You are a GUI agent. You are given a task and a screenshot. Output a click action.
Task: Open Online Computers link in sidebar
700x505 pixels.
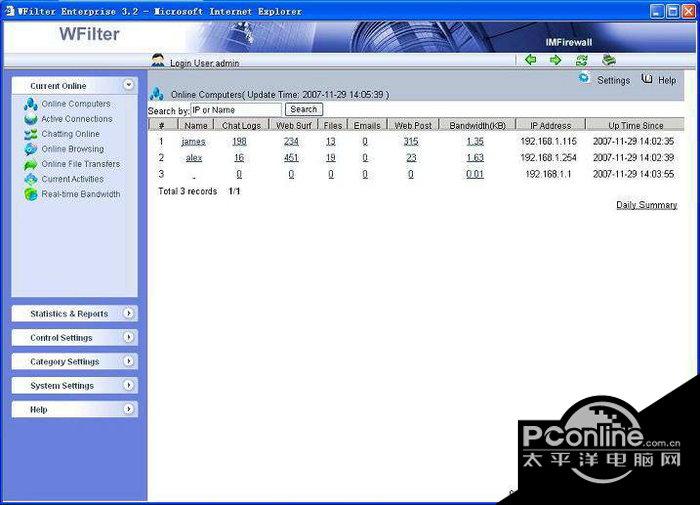76,104
